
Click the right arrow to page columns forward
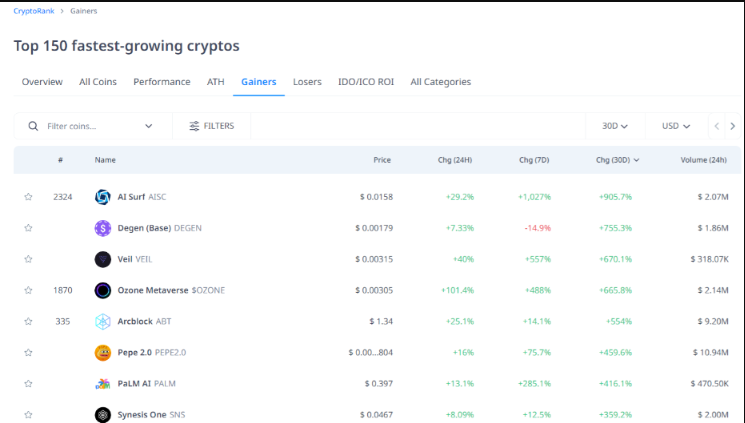pos(733,126)
